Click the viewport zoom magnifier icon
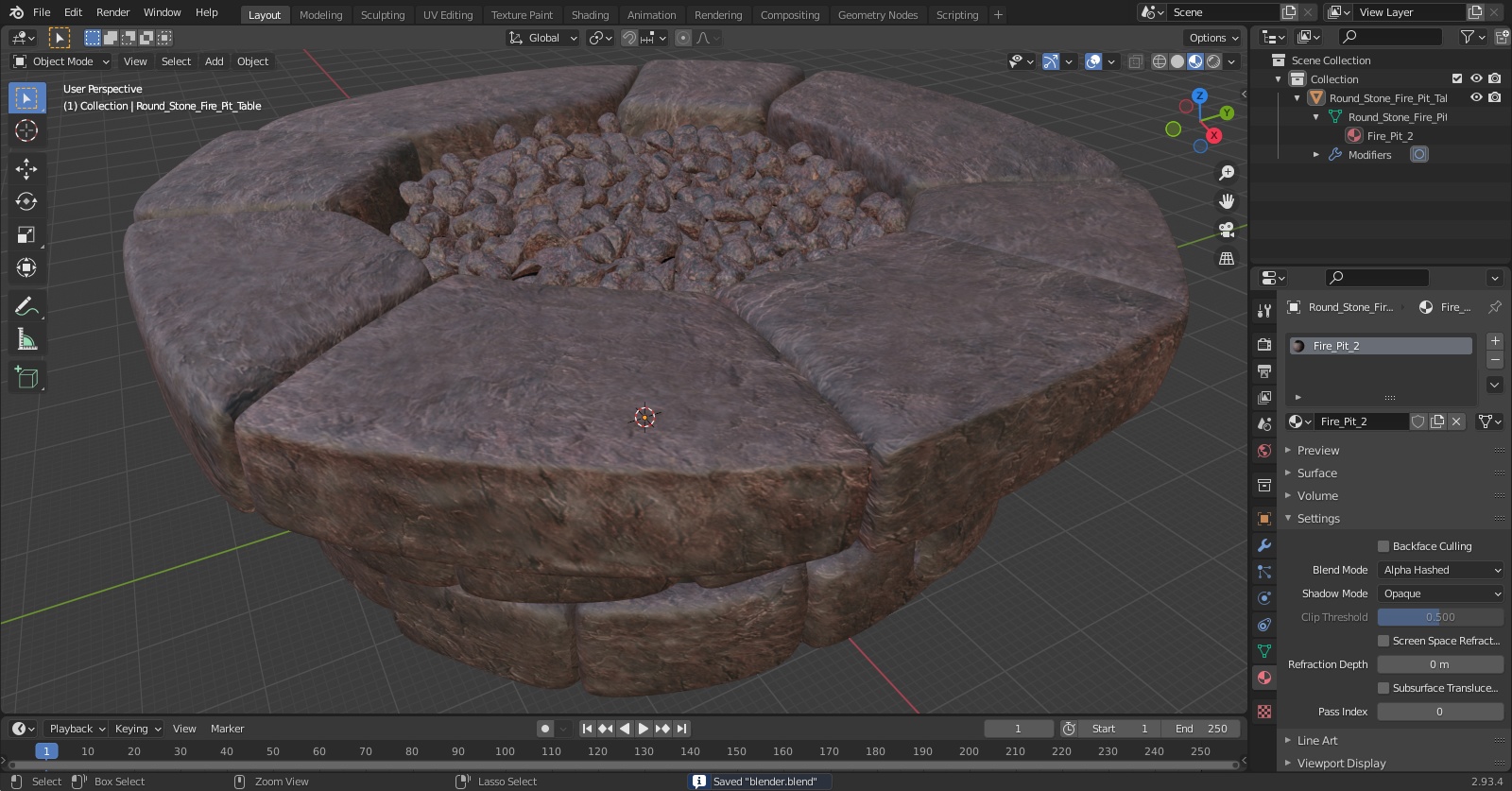Image resolution: width=1512 pixels, height=791 pixels. (x=1227, y=173)
